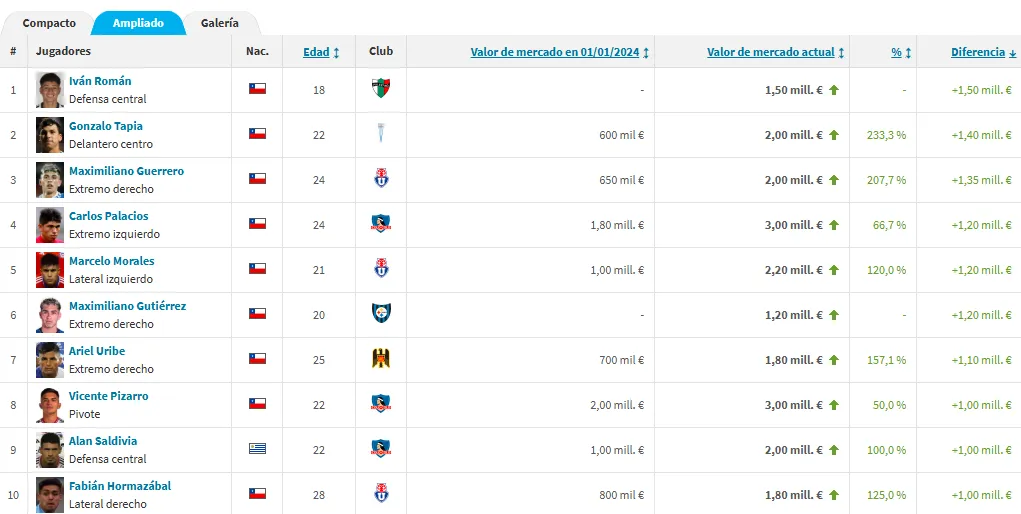This screenshot has height=514, width=1021.
Task: Click Ariel Uribe's player photo thumbnail
Action: coord(50,359)
